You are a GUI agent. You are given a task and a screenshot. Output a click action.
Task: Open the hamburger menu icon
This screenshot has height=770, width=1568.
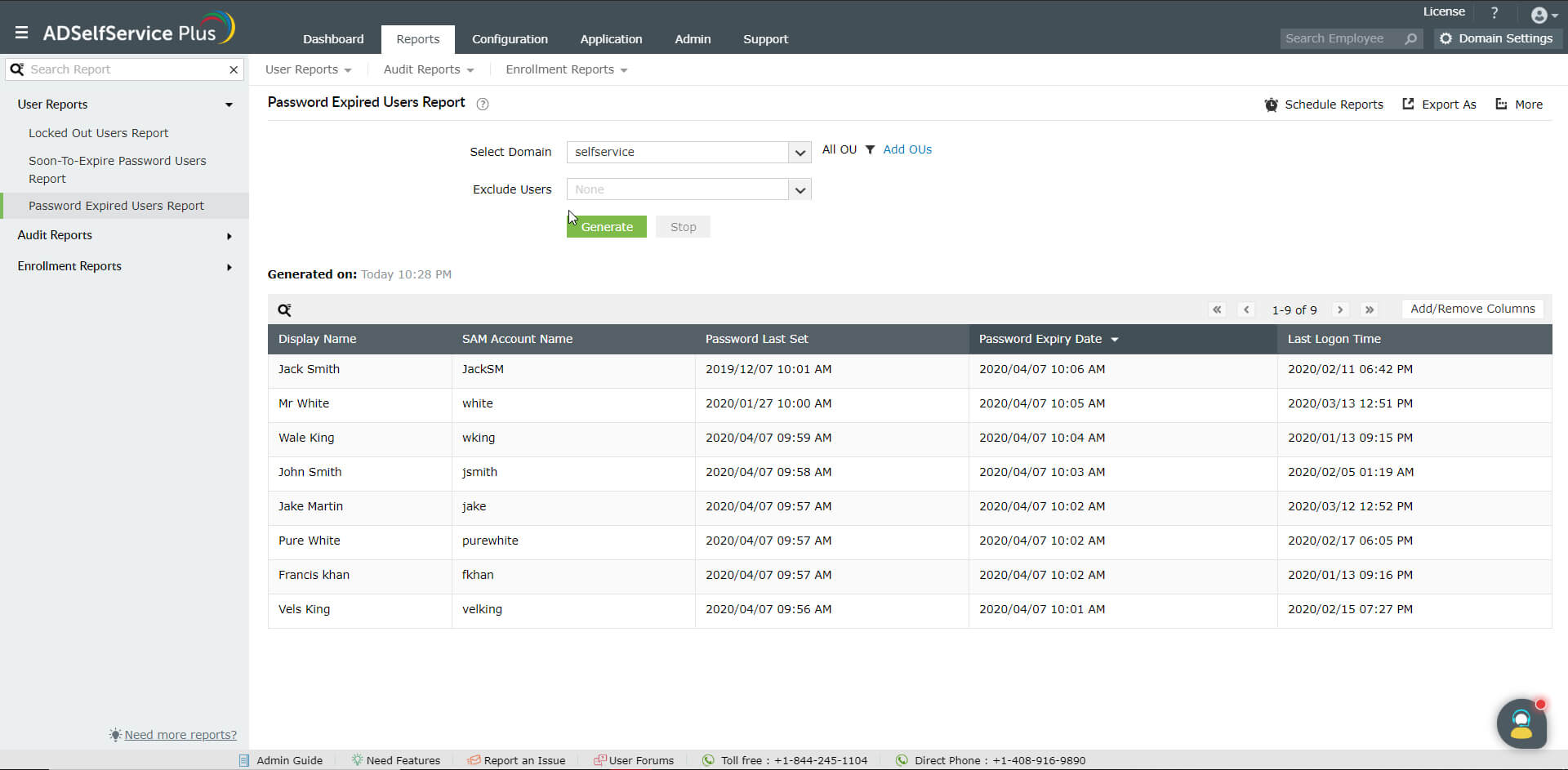point(21,33)
